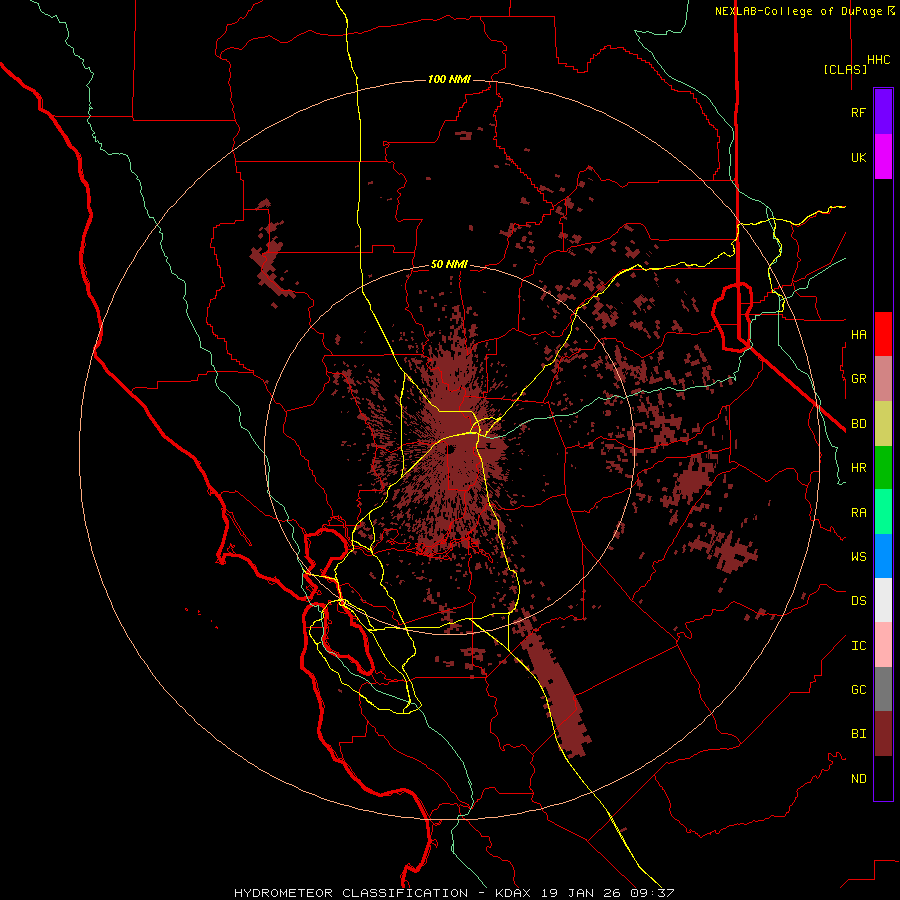The width and height of the screenshot is (900, 900).
Task: Click the [CLAS] legend title
Action: [x=845, y=69]
